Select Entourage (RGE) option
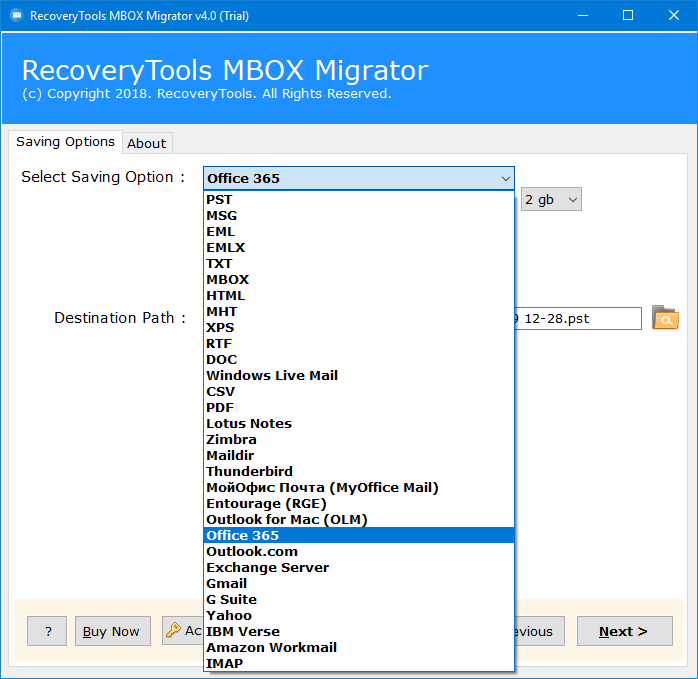 (359, 504)
